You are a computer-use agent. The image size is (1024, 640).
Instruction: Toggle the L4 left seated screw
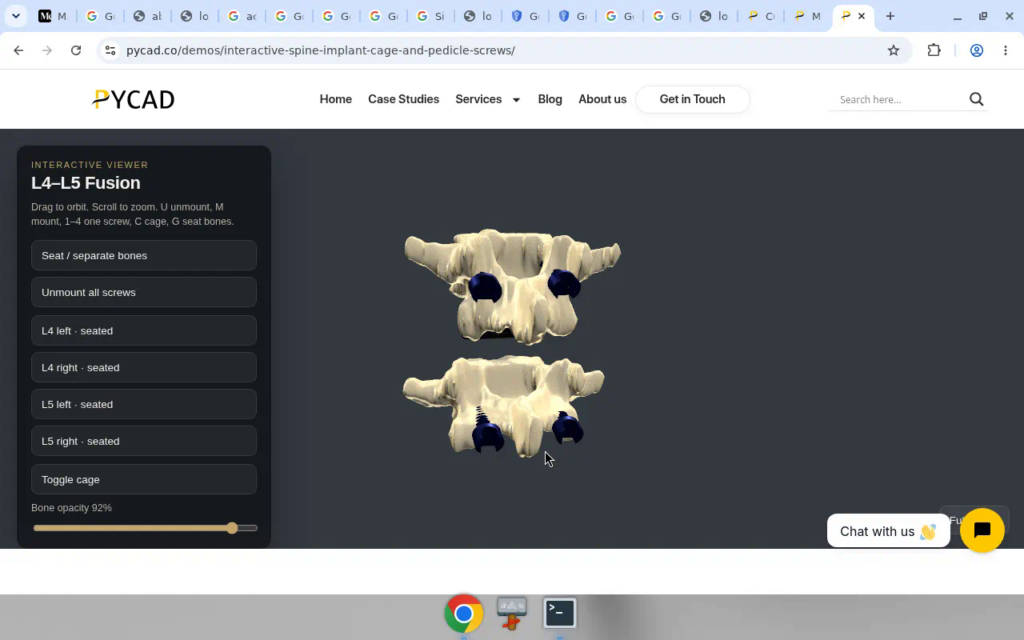click(x=144, y=330)
